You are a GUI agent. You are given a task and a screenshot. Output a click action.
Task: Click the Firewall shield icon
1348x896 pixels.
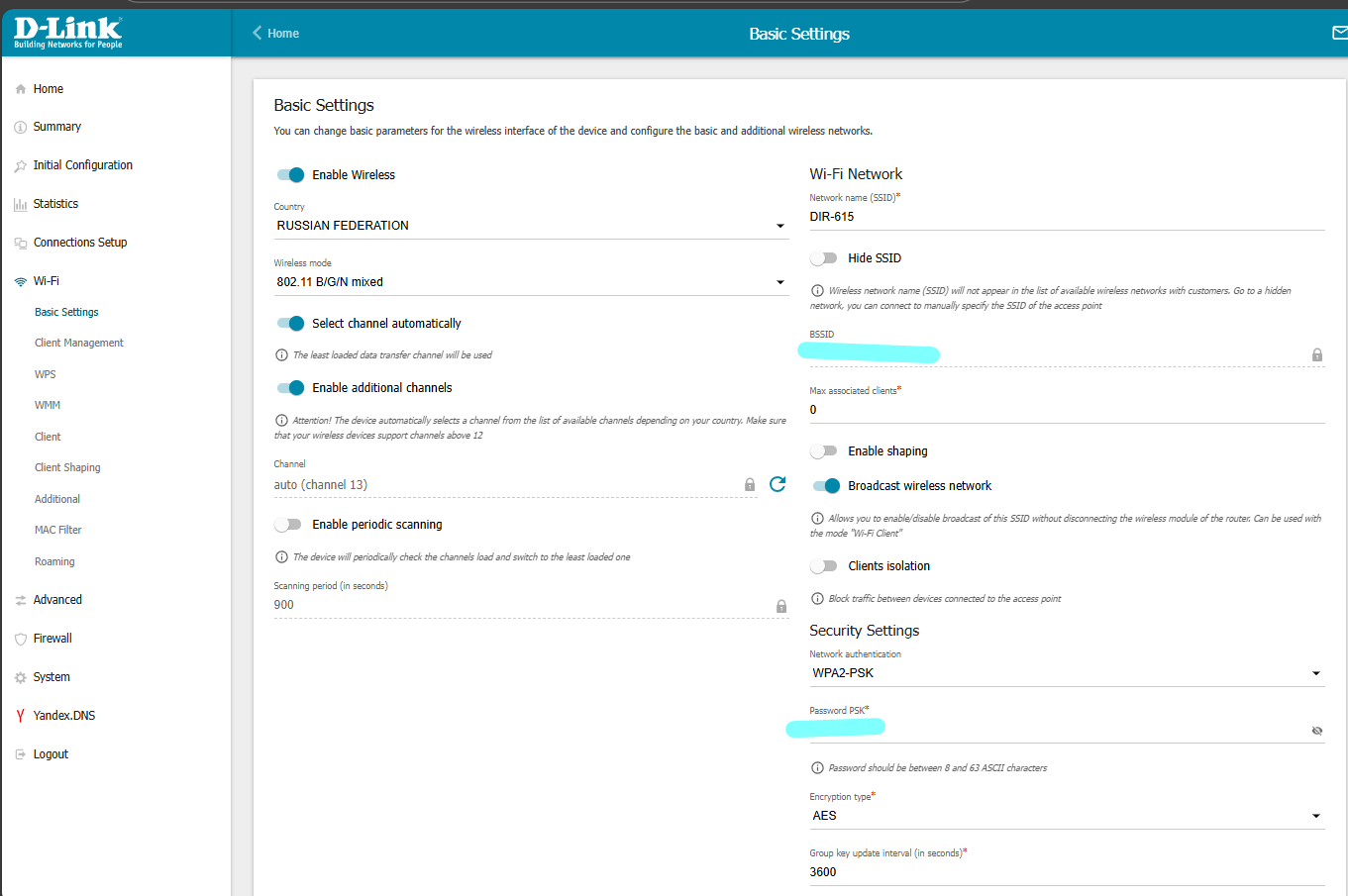tap(20, 639)
